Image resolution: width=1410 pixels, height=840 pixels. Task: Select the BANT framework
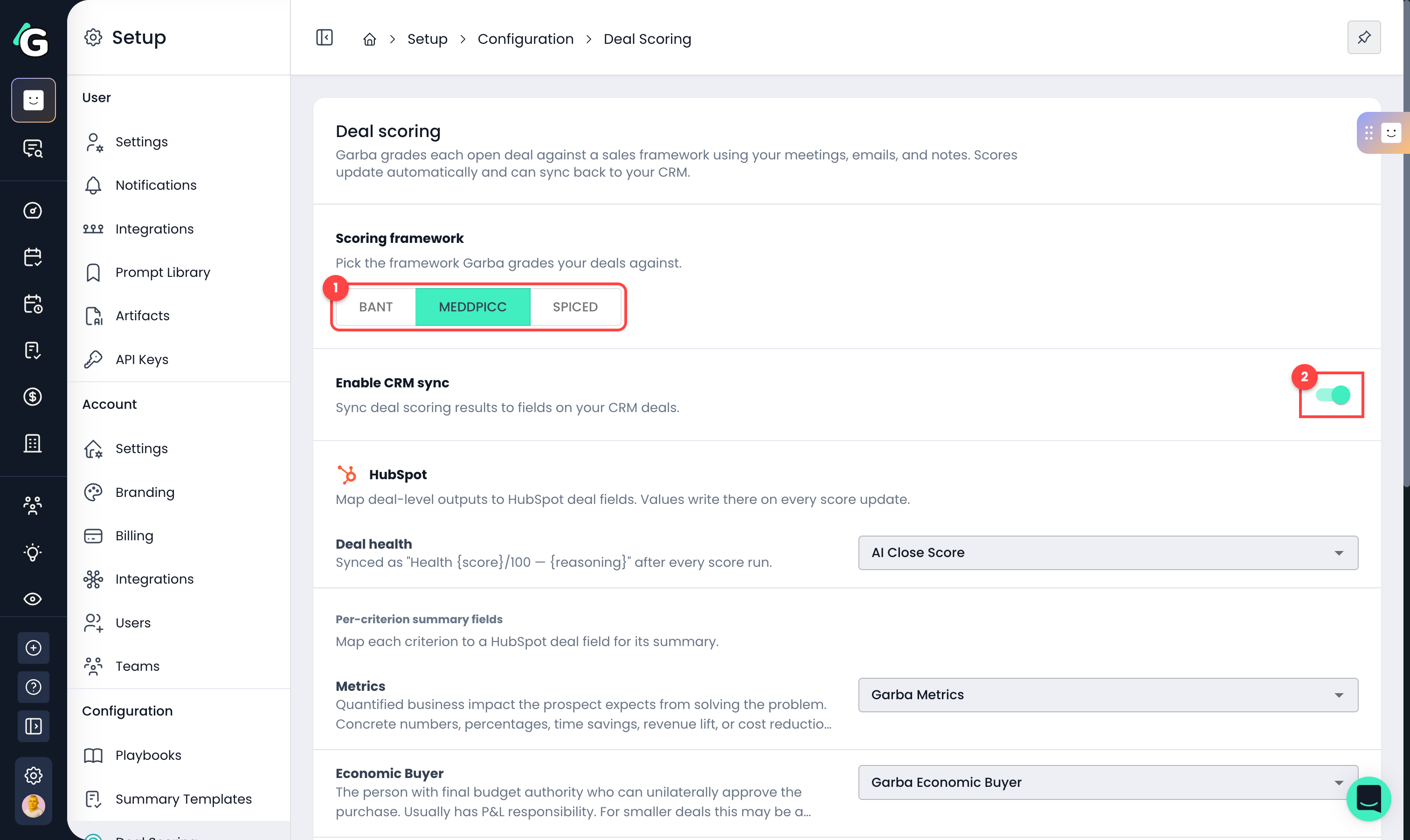(x=375, y=307)
